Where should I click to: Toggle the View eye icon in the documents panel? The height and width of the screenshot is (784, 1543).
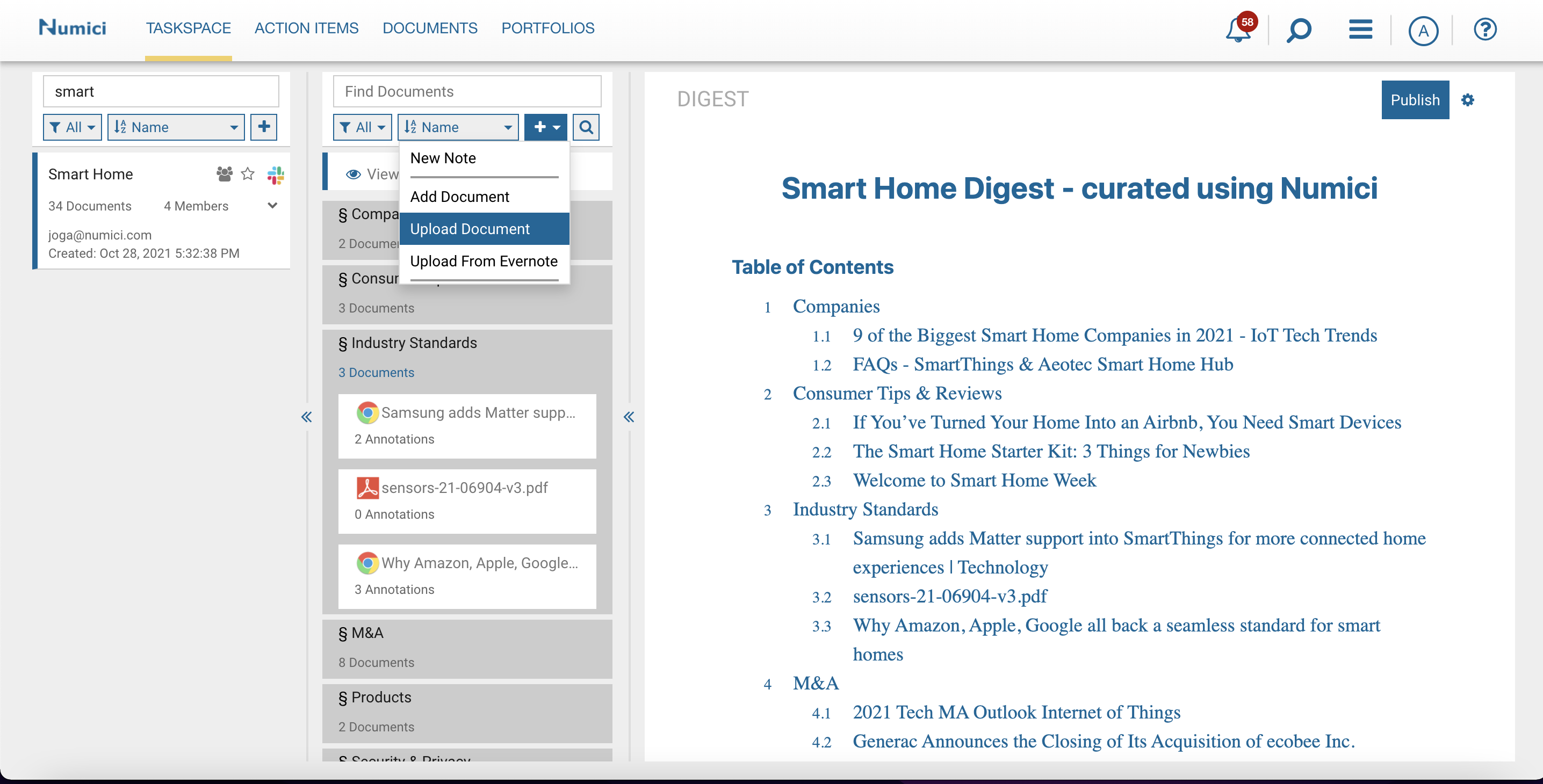tap(354, 174)
